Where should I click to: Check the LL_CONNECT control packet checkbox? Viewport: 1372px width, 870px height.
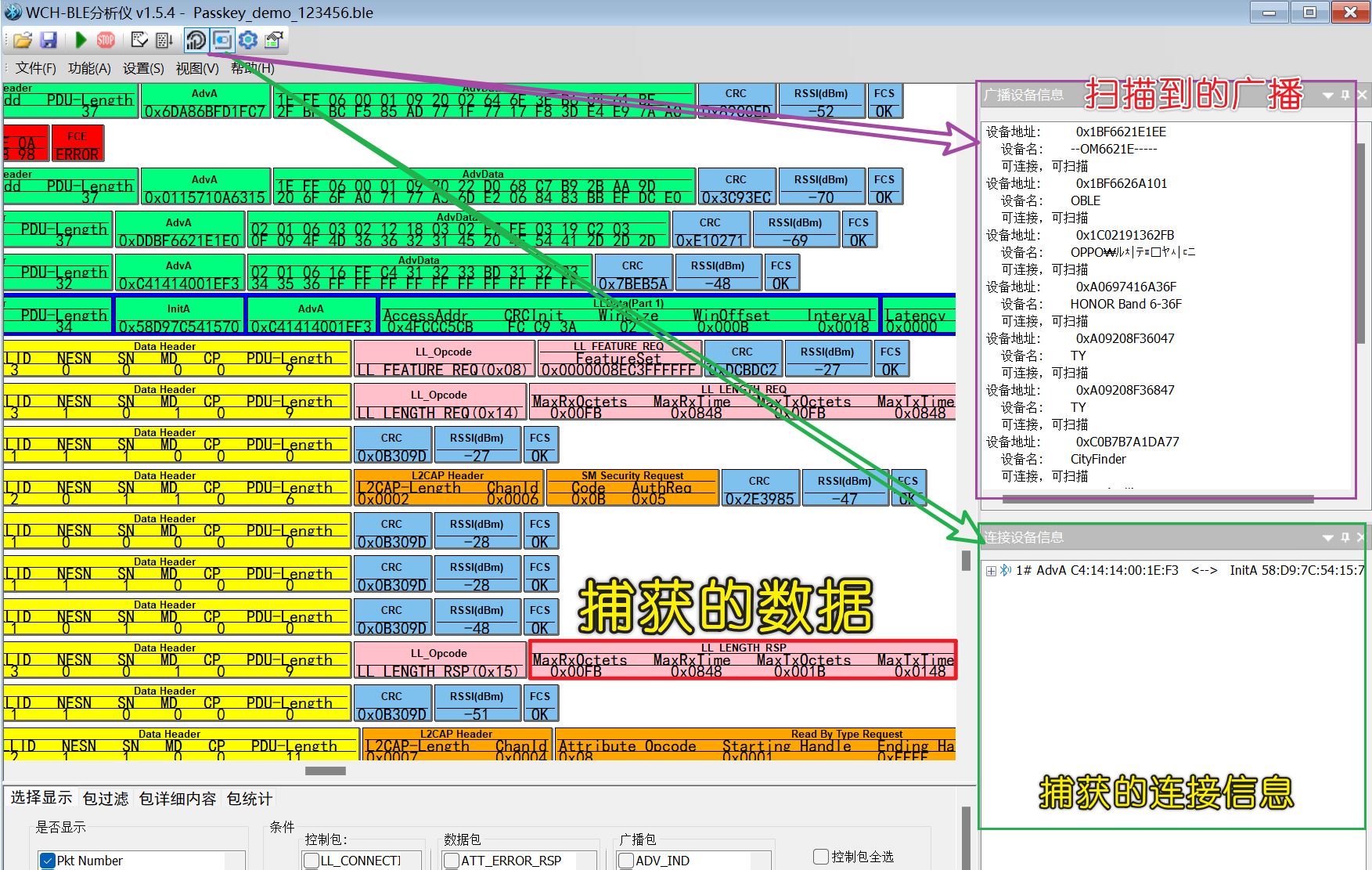pyautogui.click(x=311, y=861)
